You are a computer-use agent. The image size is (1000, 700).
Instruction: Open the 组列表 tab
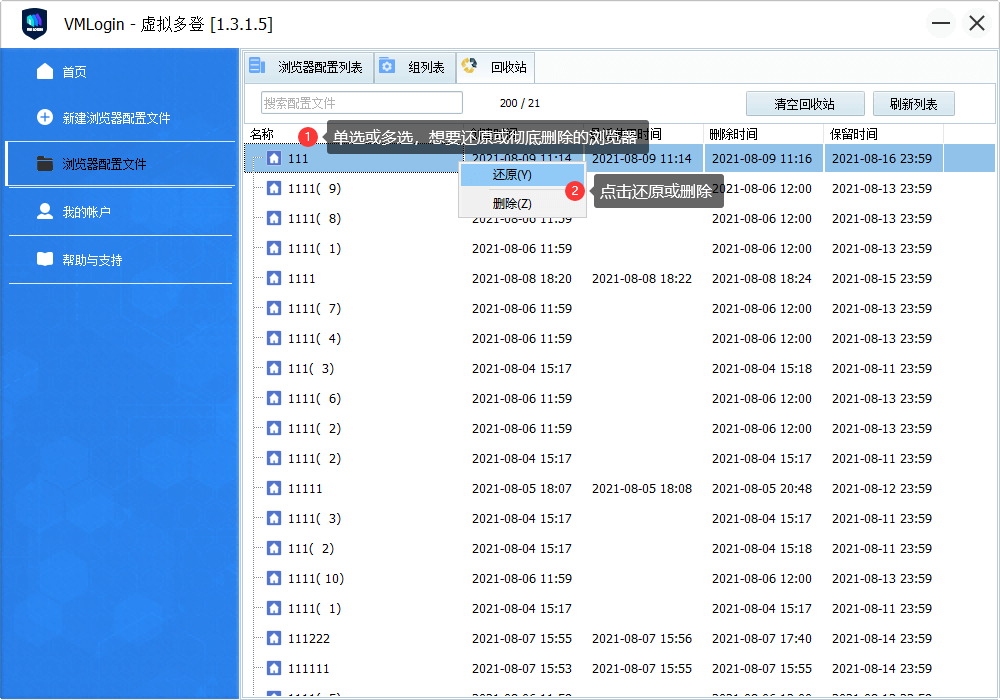(415, 67)
